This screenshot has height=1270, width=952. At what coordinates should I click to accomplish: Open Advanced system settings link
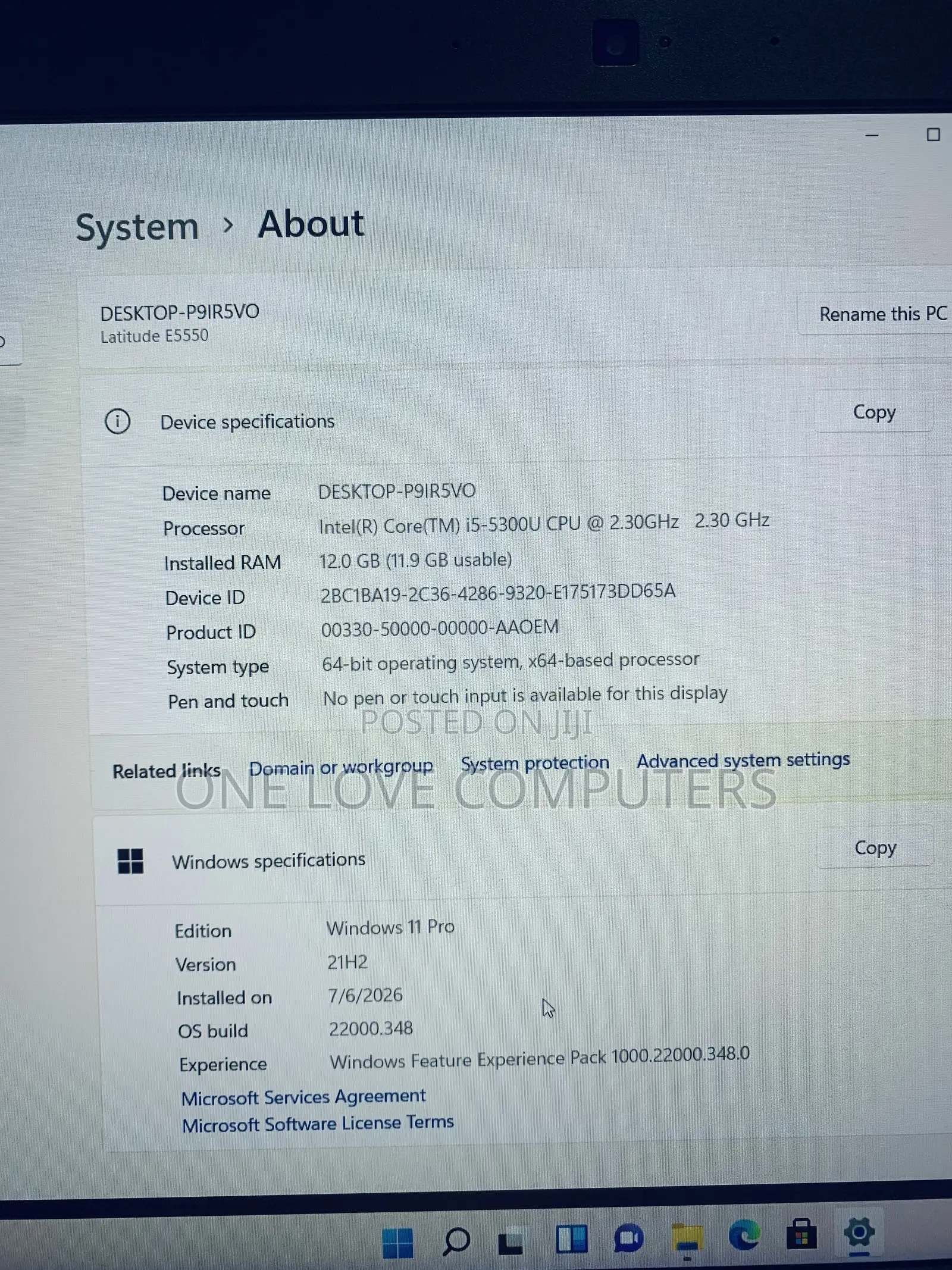[743, 759]
